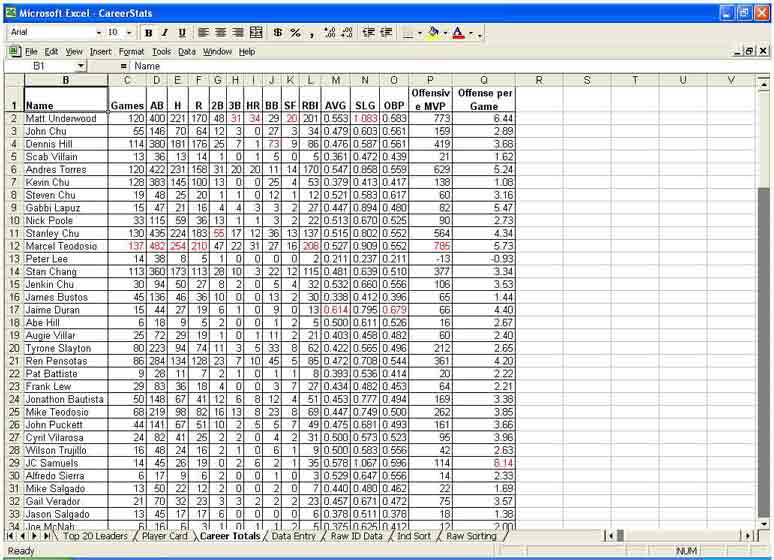Toggle bold formatting
Viewport: 774px width, 560px height.
point(149,33)
